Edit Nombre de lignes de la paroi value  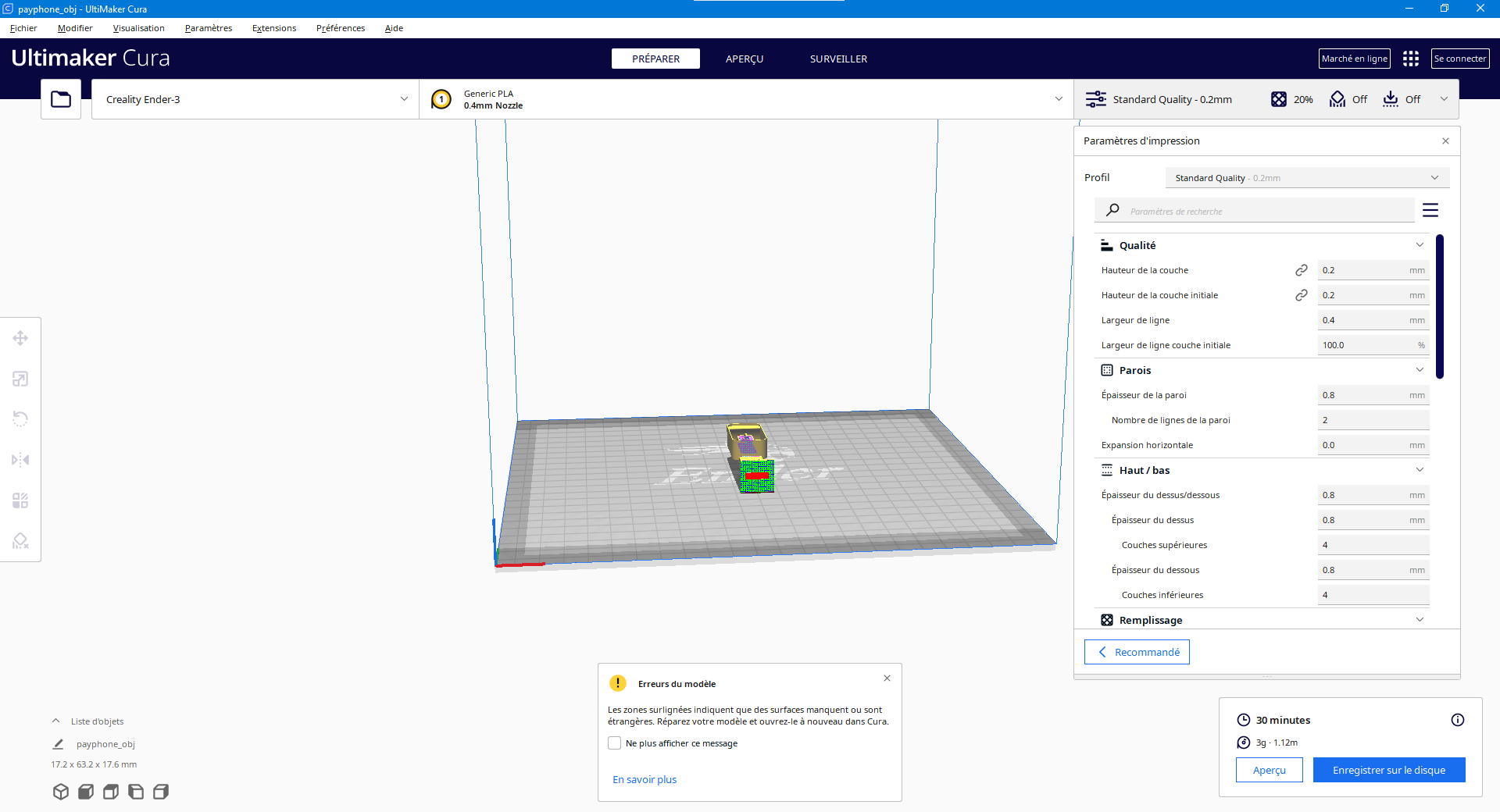pyautogui.click(x=1373, y=420)
